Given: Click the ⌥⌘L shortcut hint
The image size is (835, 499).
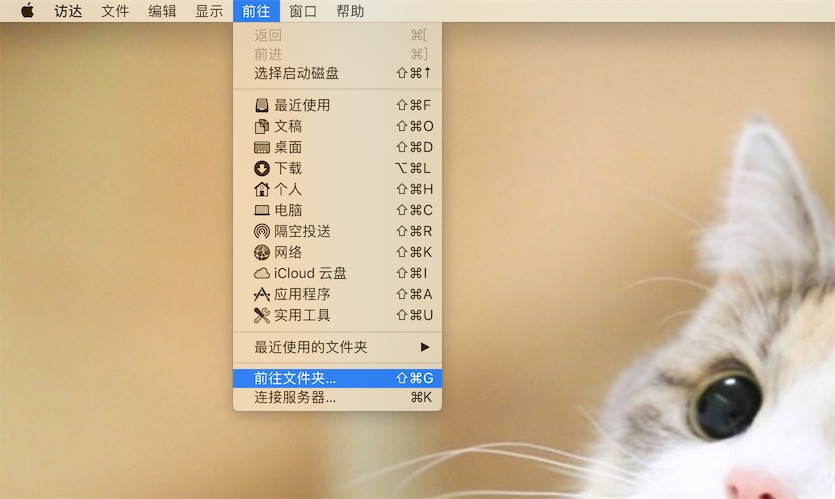Looking at the screenshot, I should pyautogui.click(x=413, y=168).
